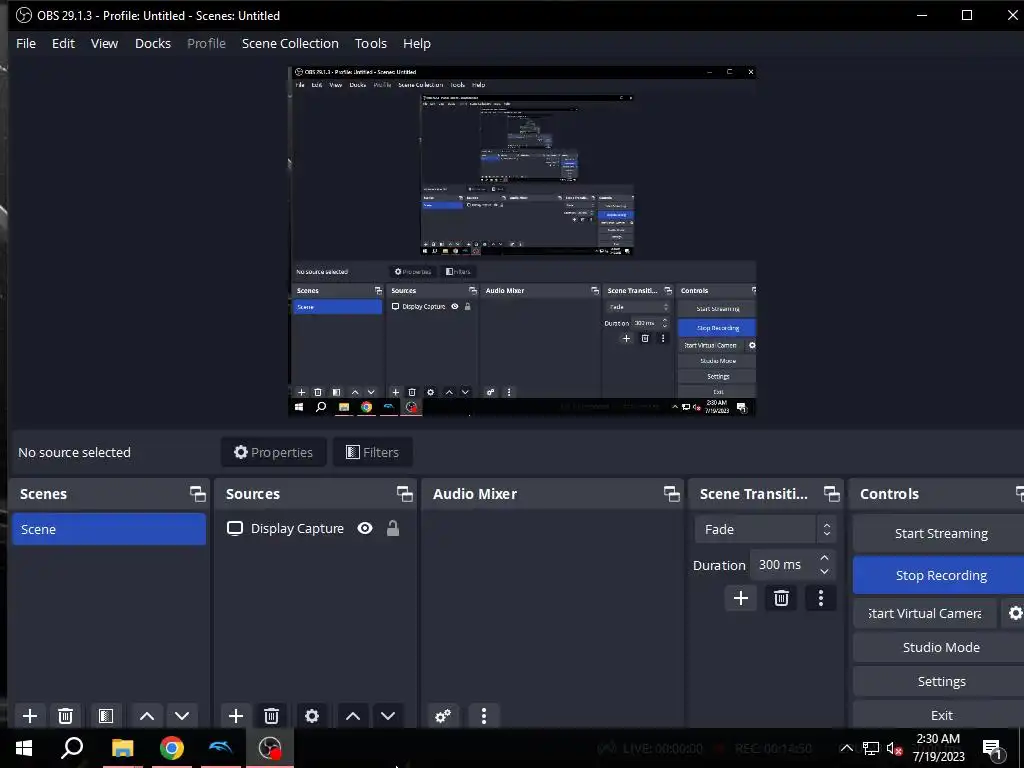This screenshot has width=1024, height=768.
Task: Delete scene transition with trash button
Action: tap(781, 598)
